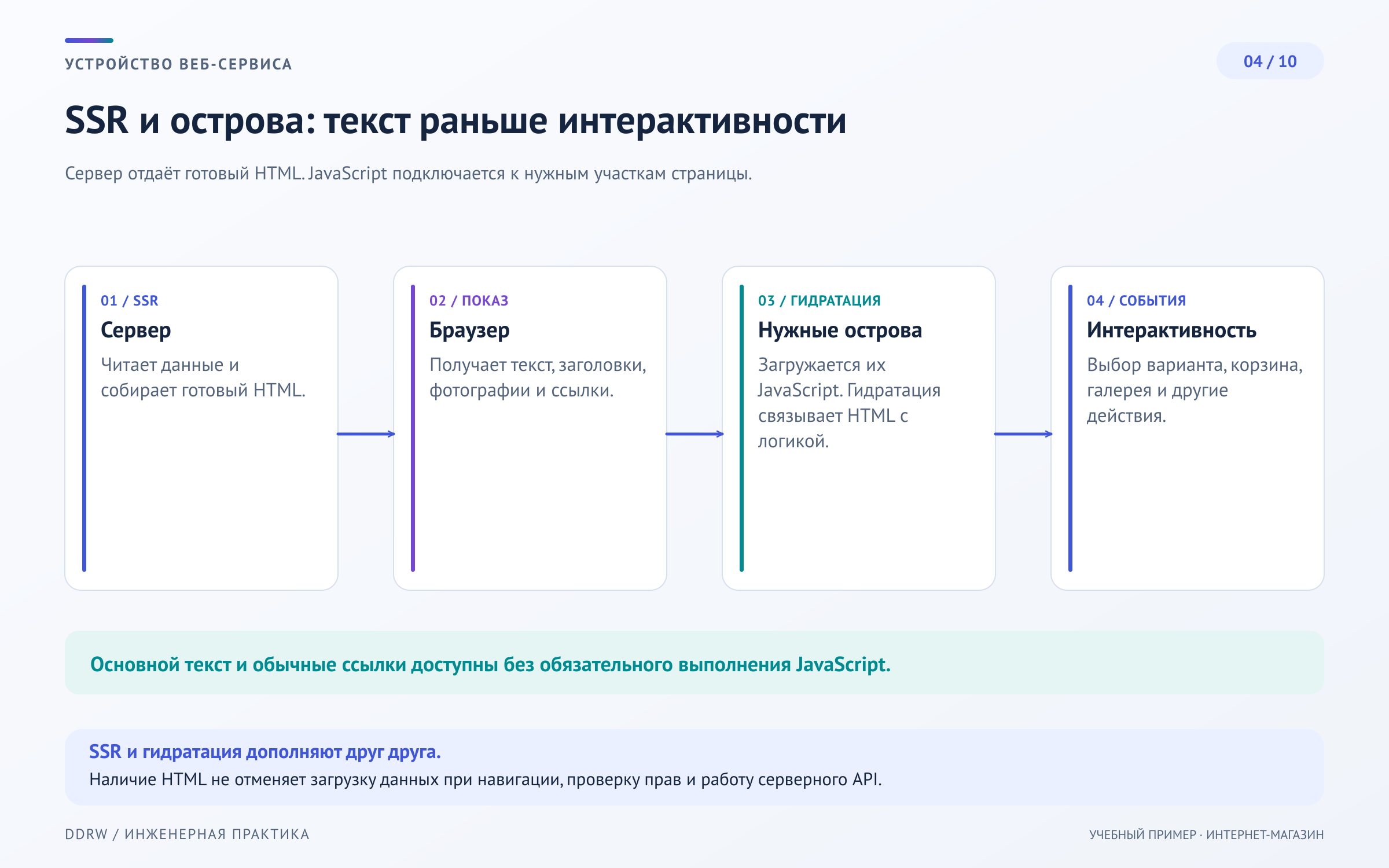Click the text beginning 'Загружается их JavaScript'
1389x868 pixels.
[849, 403]
